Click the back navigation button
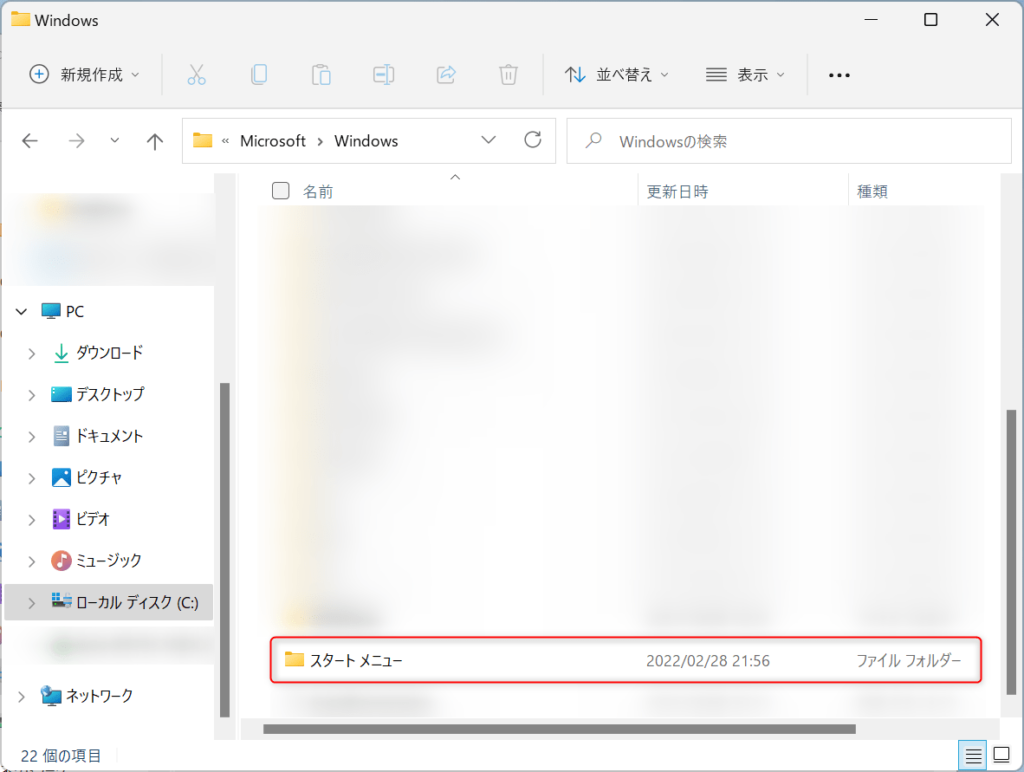This screenshot has height=772, width=1024. coord(30,140)
